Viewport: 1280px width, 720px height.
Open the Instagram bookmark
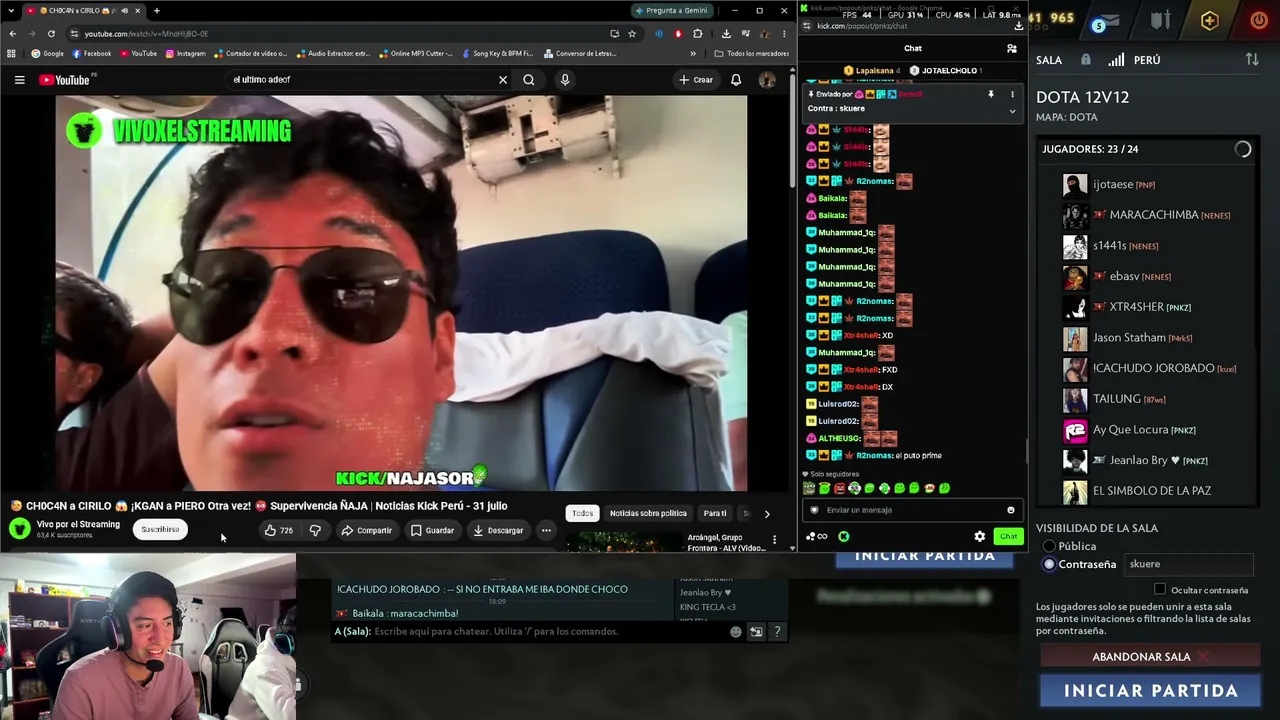point(186,54)
